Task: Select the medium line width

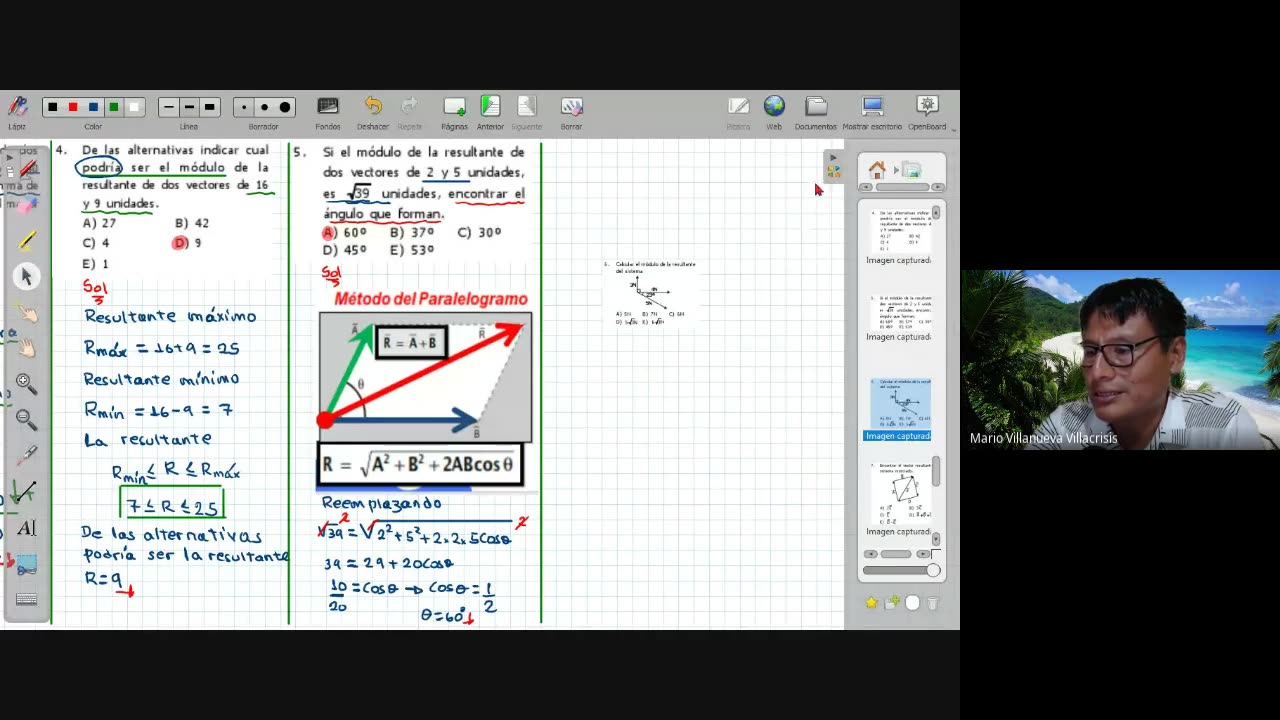Action: click(x=189, y=107)
